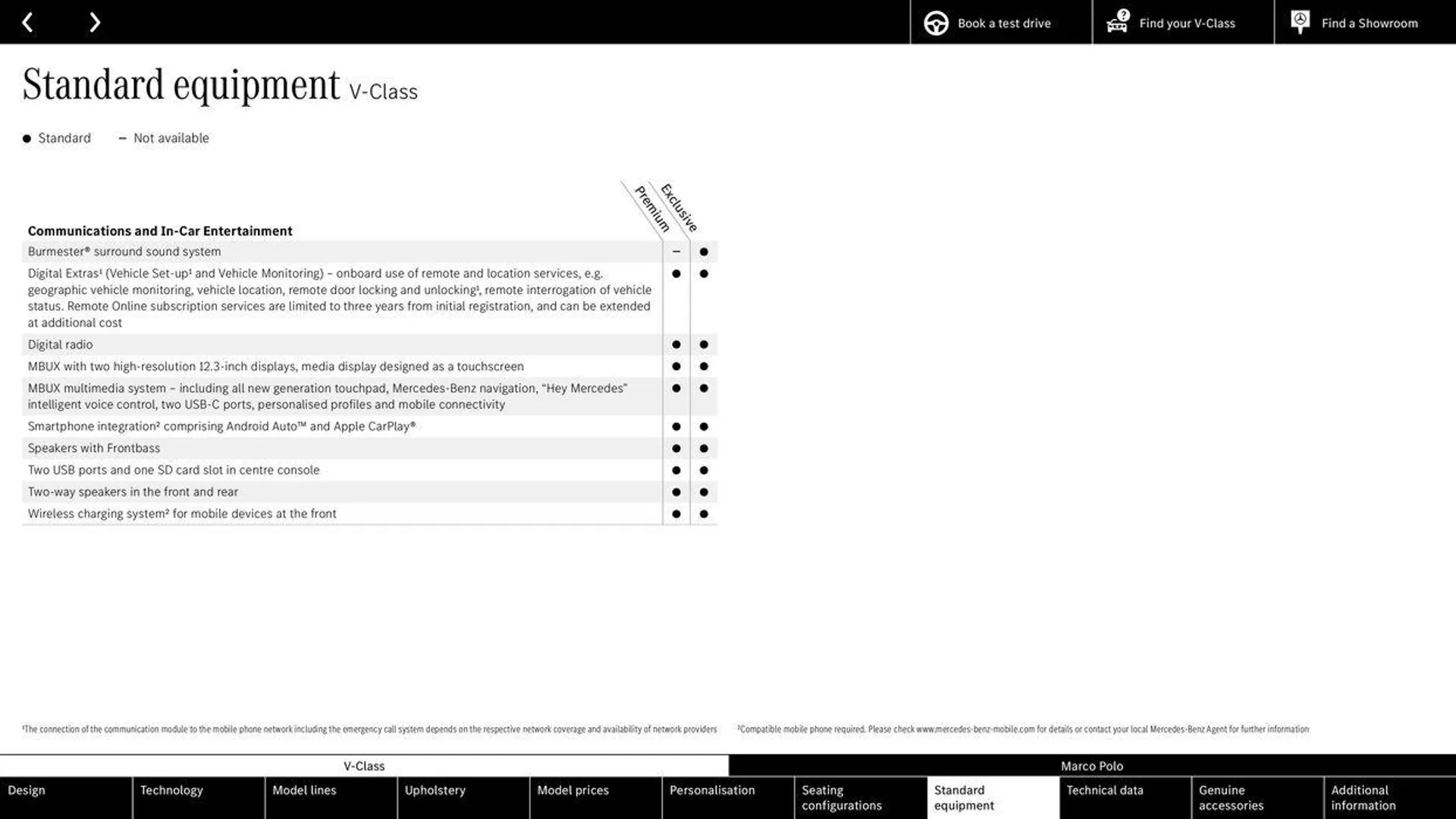Select the Marco Polo tab

(1092, 765)
